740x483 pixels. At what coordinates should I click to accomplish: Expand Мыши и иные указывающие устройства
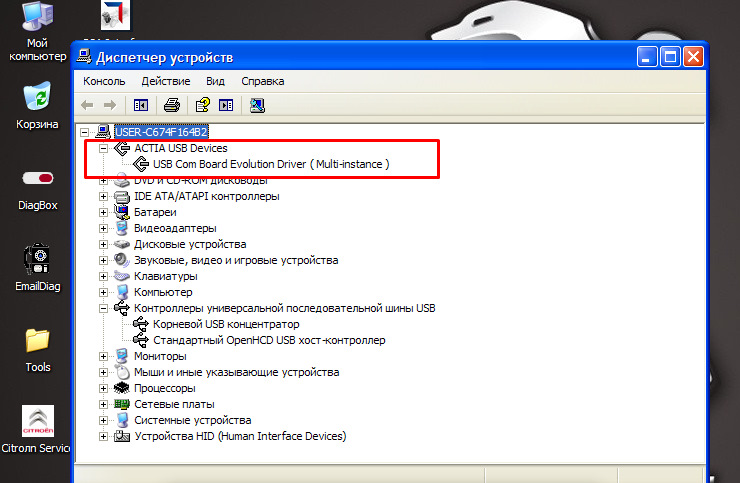coord(103,373)
